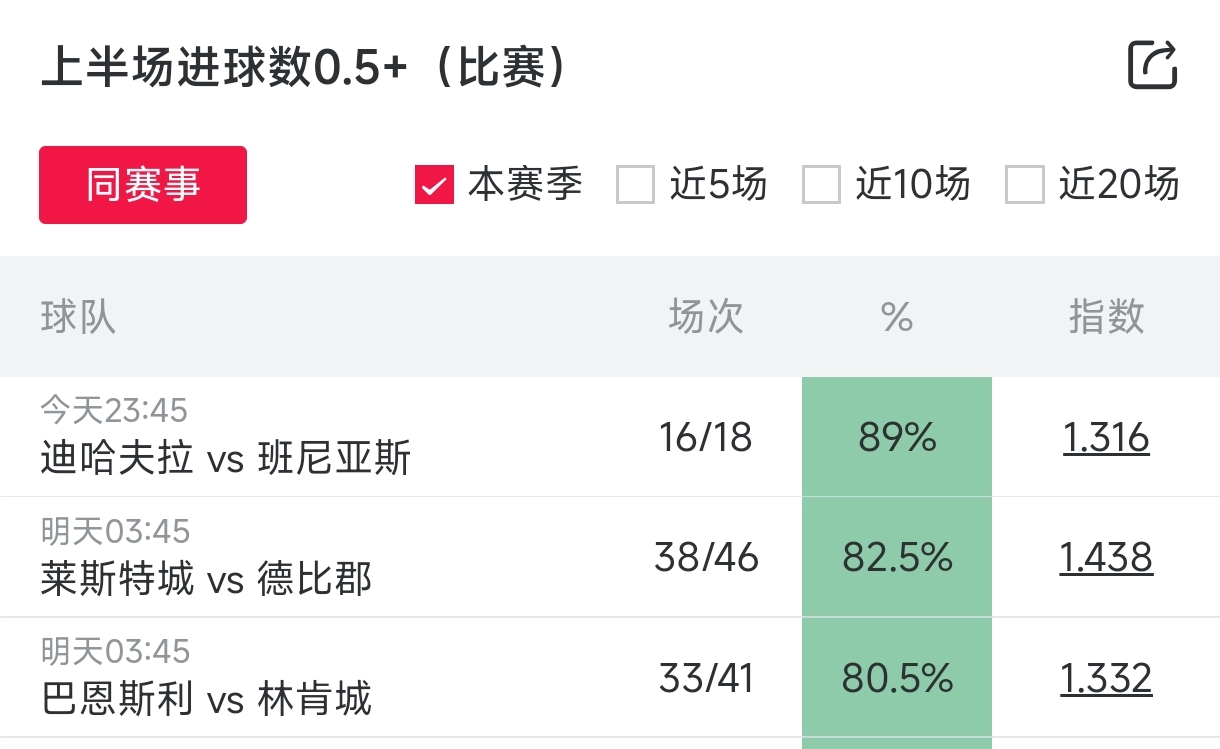This screenshot has height=749, width=1220.
Task: Click the green 82.5% cell
Action: tap(897, 558)
